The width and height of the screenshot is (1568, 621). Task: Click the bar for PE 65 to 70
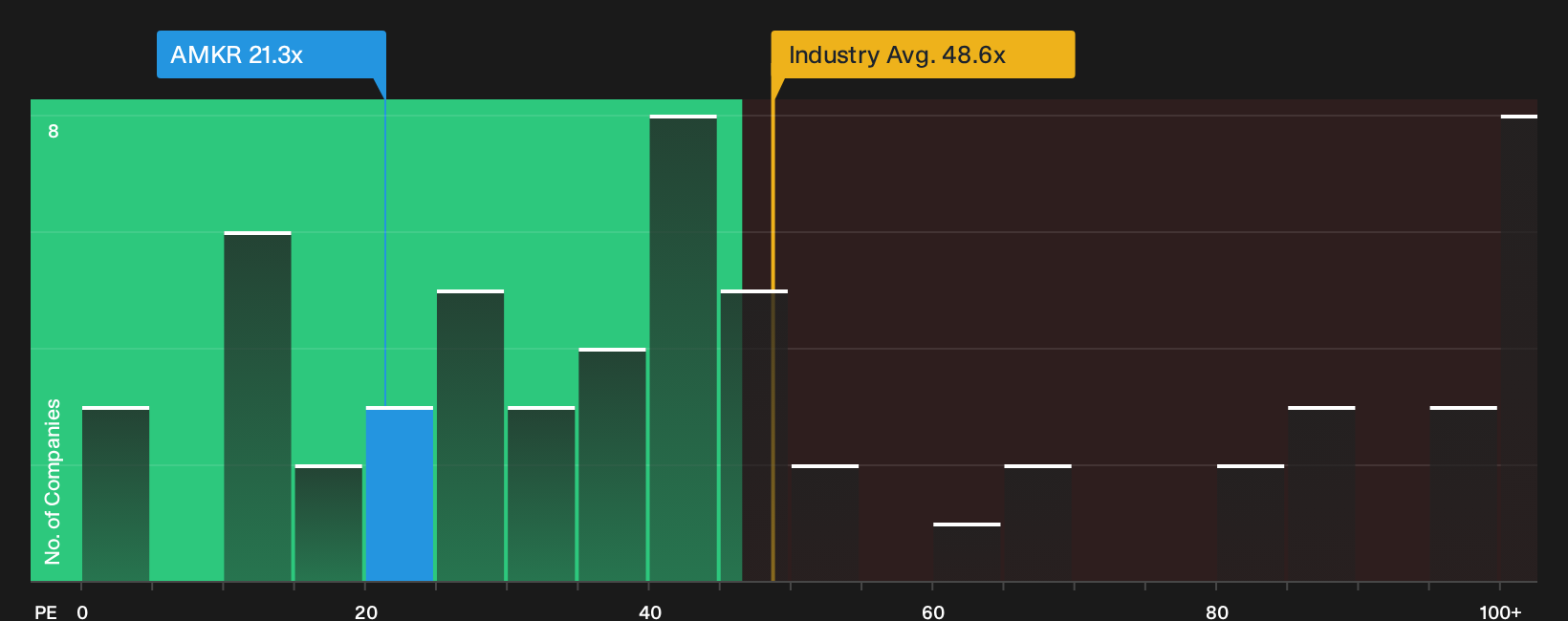point(1037,523)
